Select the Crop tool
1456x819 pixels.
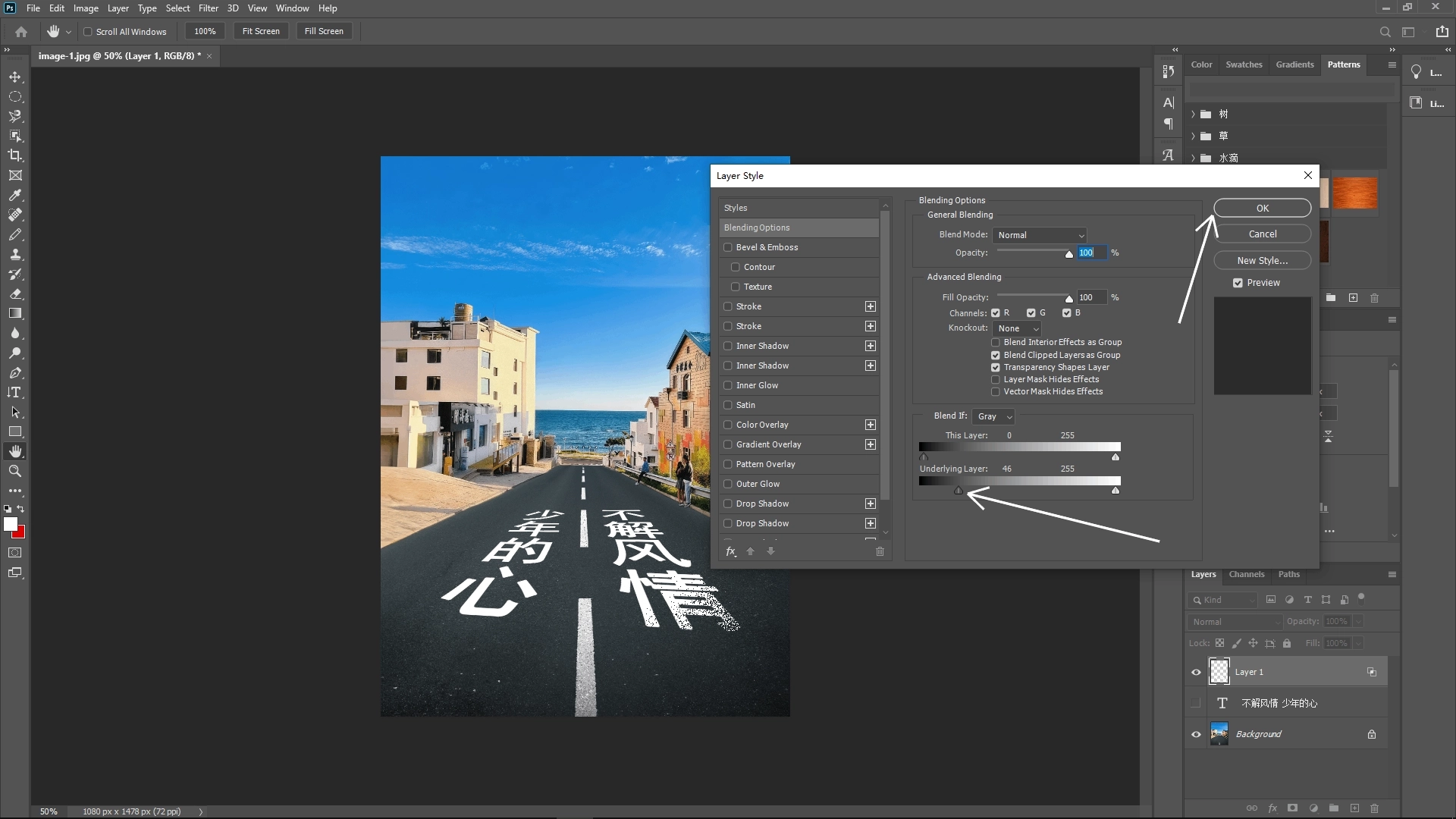[15, 155]
